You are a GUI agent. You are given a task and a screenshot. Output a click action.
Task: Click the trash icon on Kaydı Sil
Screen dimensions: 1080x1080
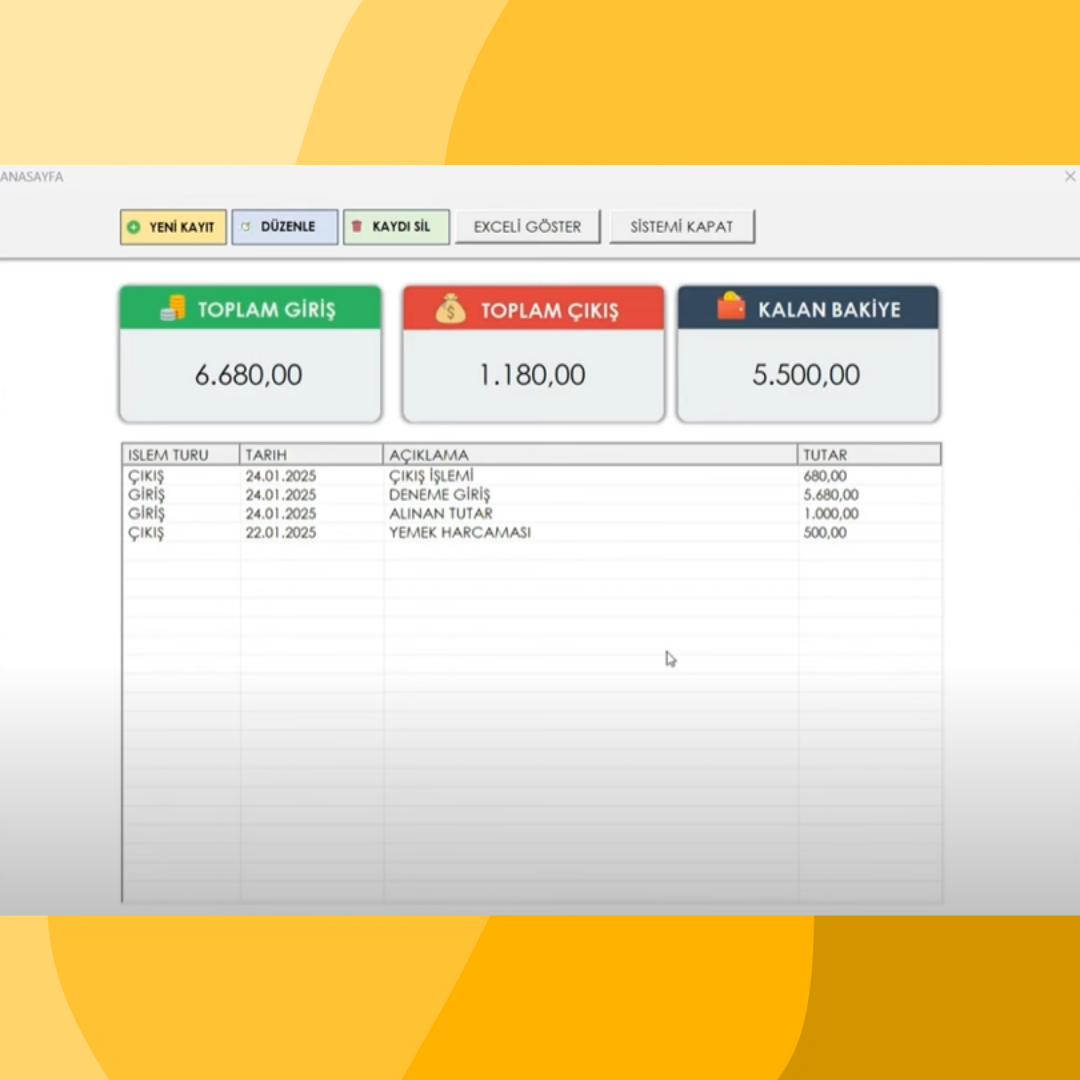[x=357, y=227]
